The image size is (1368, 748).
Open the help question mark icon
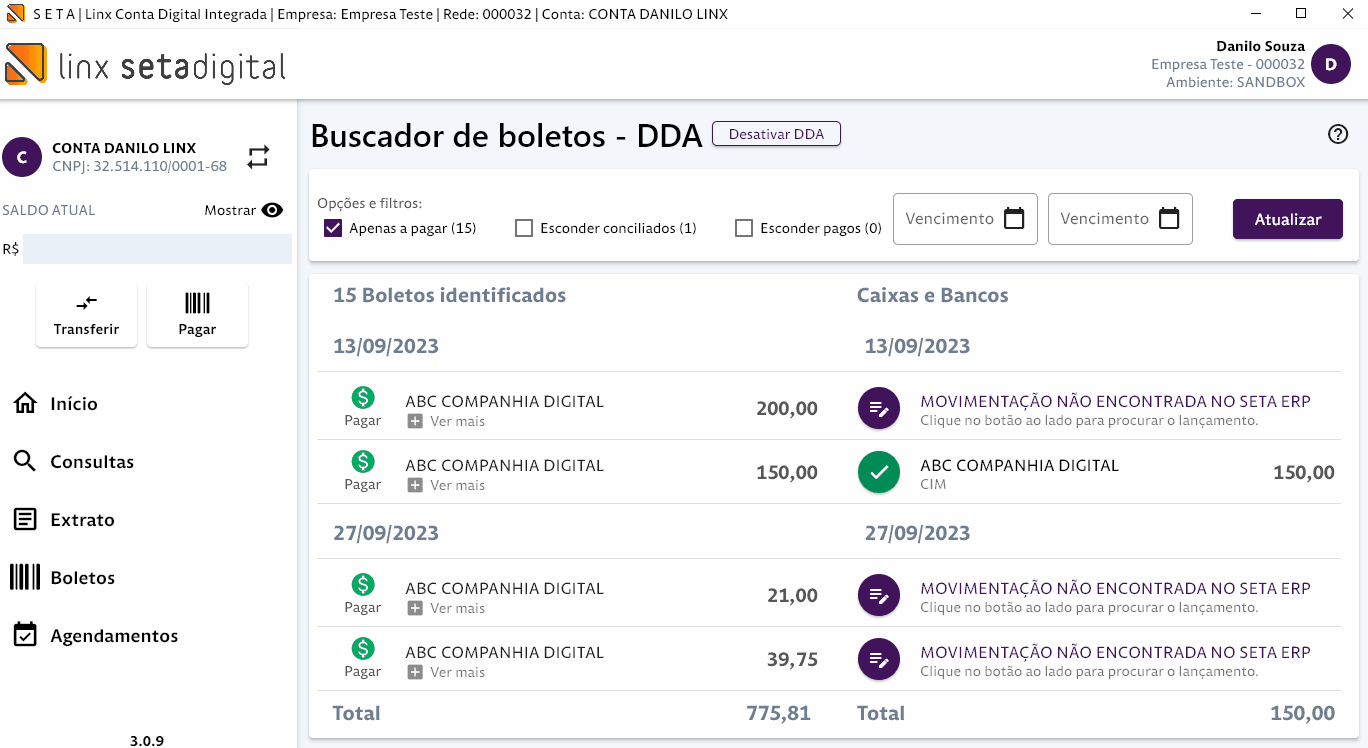pyautogui.click(x=1338, y=135)
